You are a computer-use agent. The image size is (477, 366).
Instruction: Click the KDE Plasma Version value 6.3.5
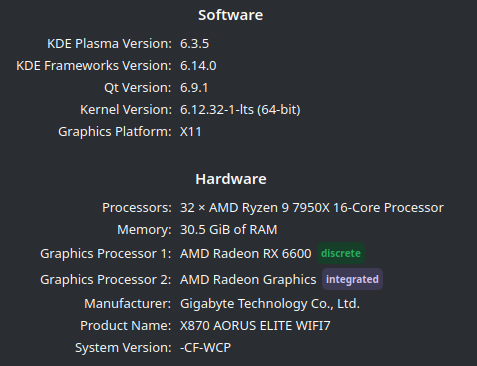pos(195,44)
